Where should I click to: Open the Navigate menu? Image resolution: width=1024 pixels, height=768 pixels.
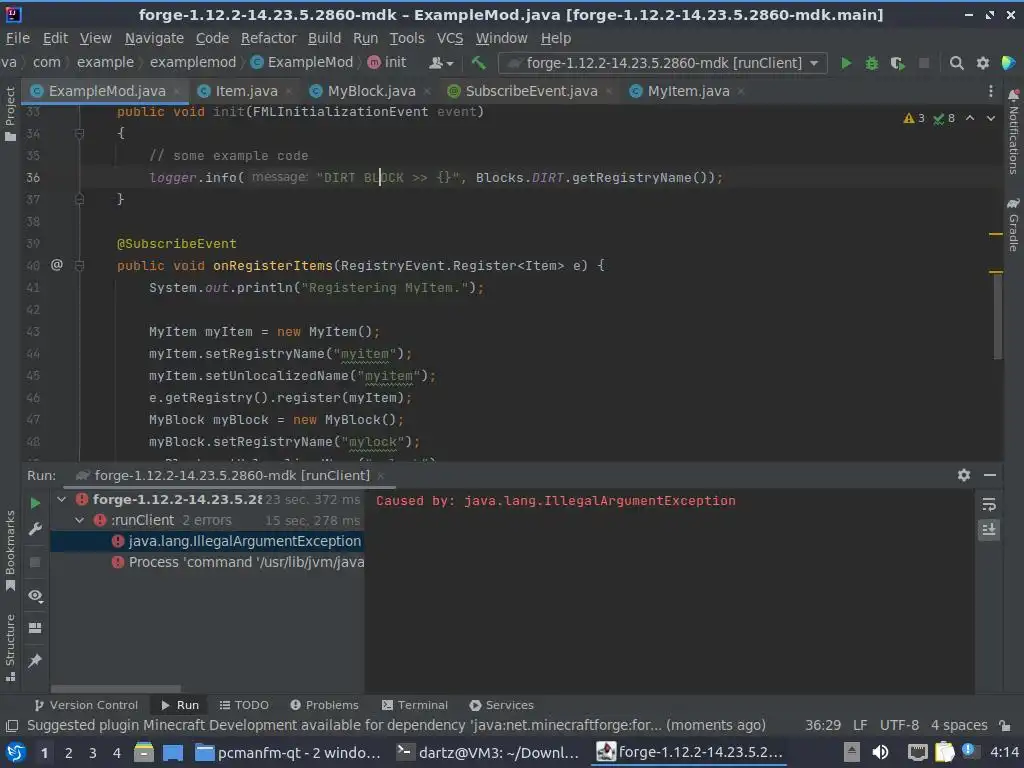(x=154, y=39)
